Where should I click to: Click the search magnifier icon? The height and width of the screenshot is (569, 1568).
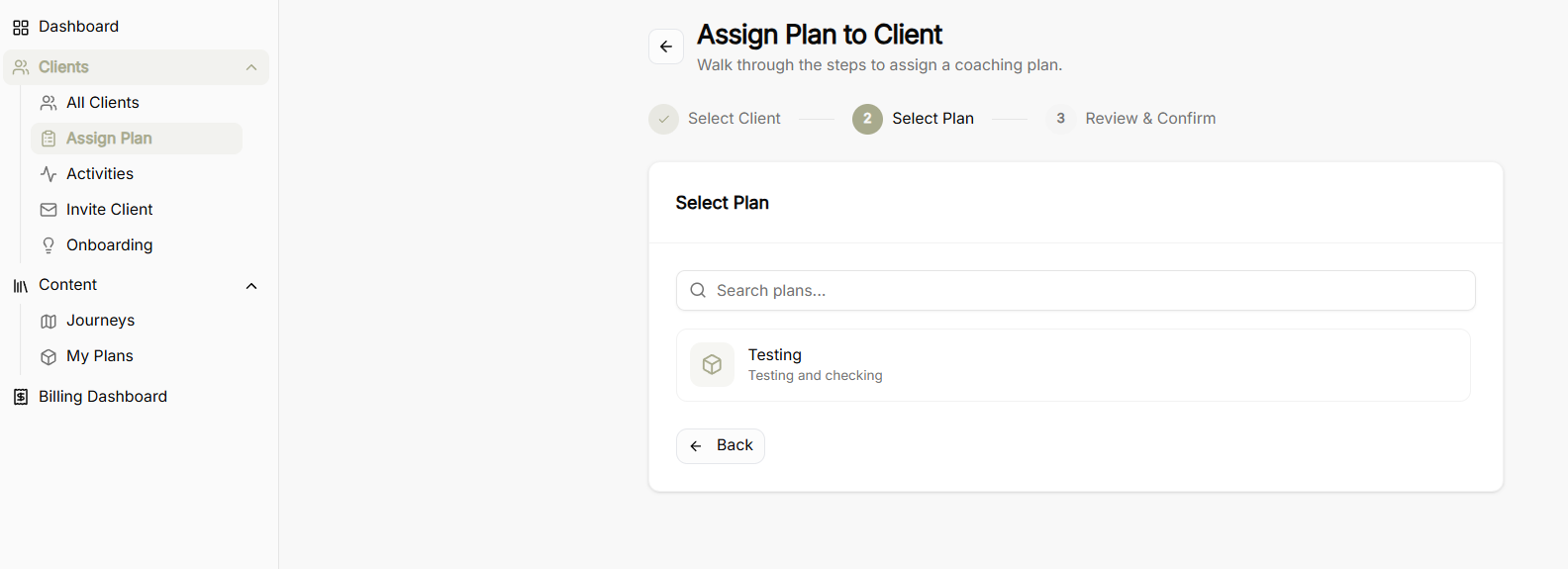click(698, 290)
